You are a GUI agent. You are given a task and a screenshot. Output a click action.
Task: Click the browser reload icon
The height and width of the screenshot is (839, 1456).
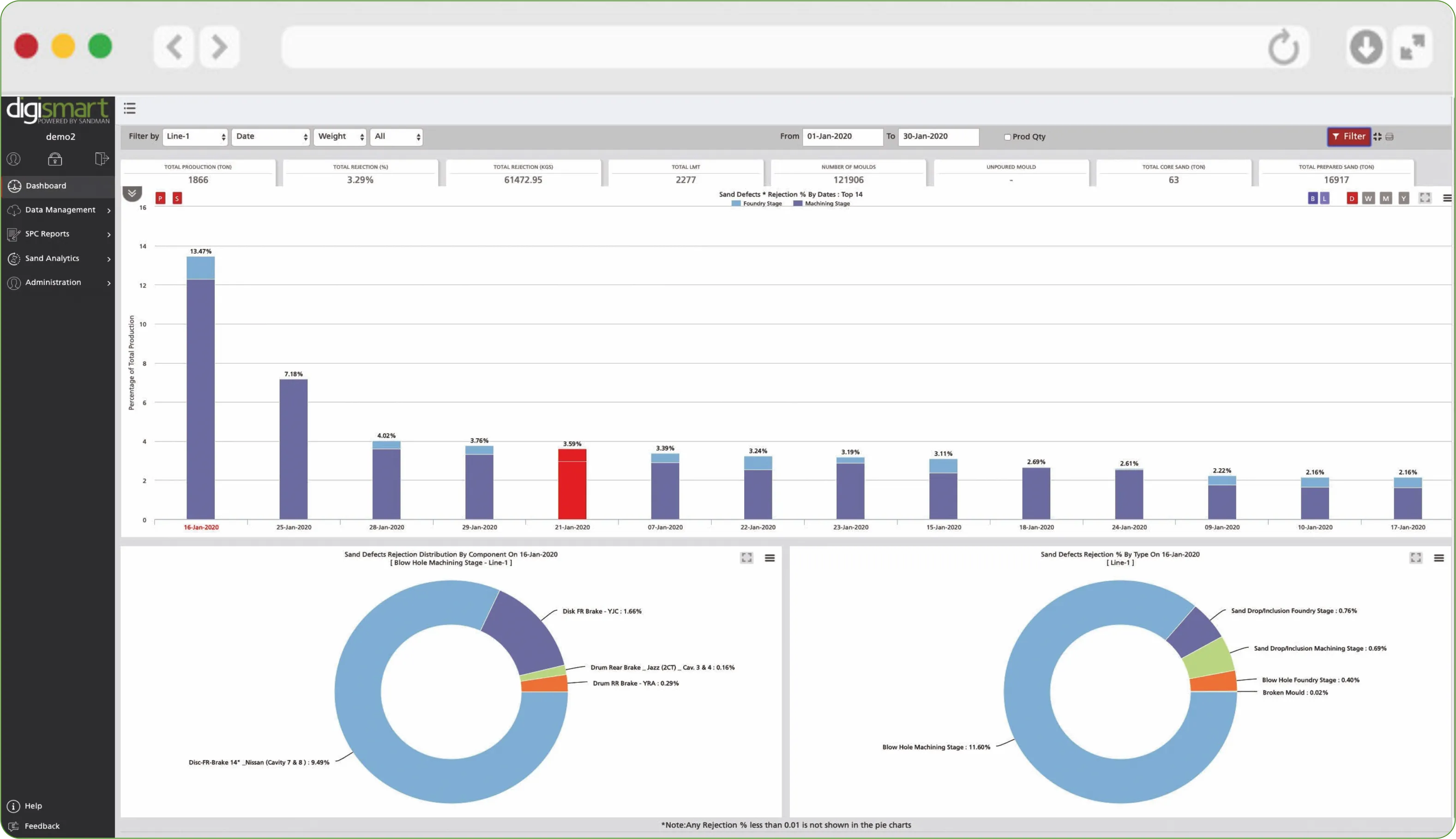1283,47
